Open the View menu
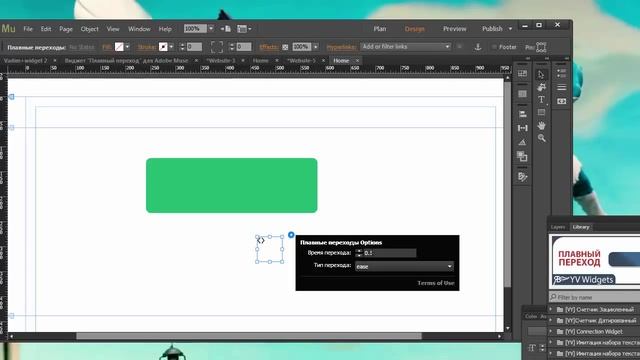 pos(113,29)
